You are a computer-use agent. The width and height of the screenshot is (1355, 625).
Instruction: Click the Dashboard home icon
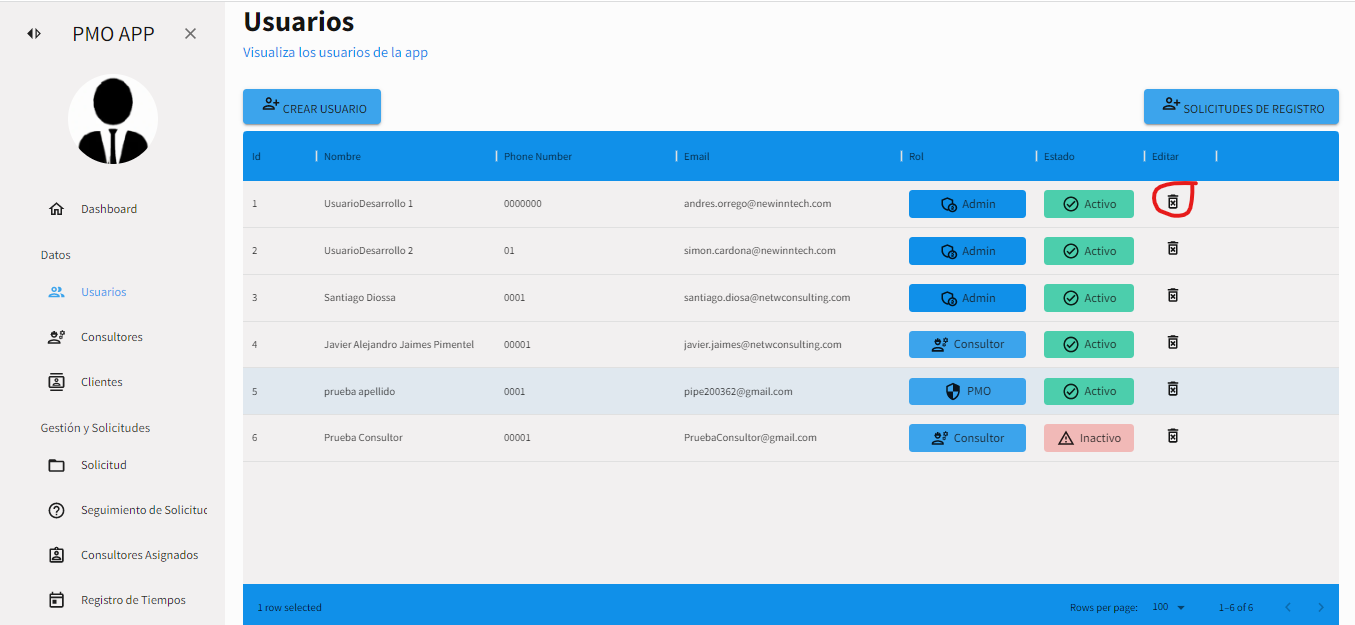coord(57,209)
